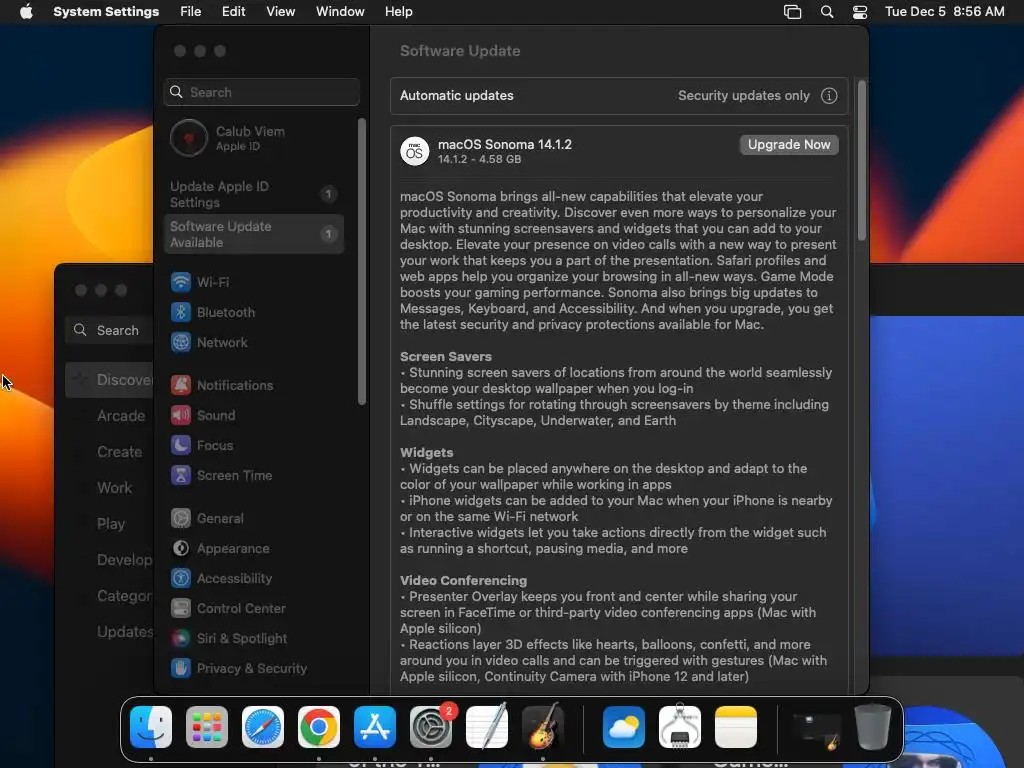
Task: Open Trash from the Dock
Action: point(872,727)
